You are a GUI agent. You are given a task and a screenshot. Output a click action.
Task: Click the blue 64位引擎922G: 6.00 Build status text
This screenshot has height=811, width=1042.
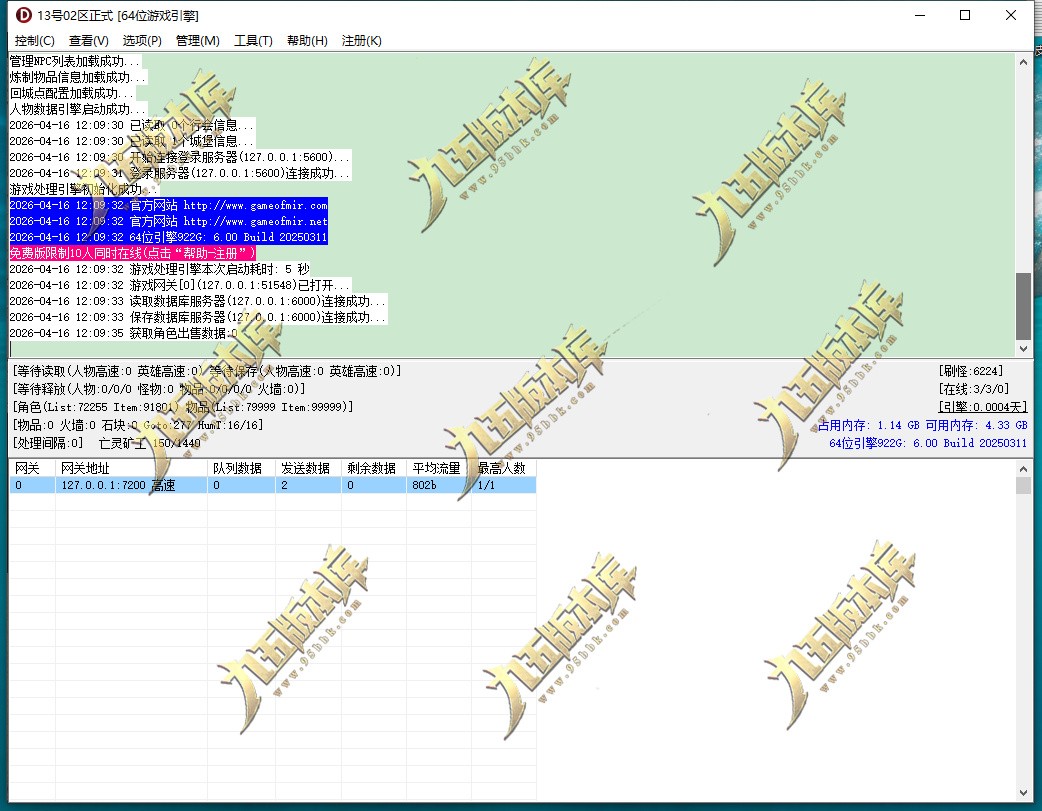928,443
